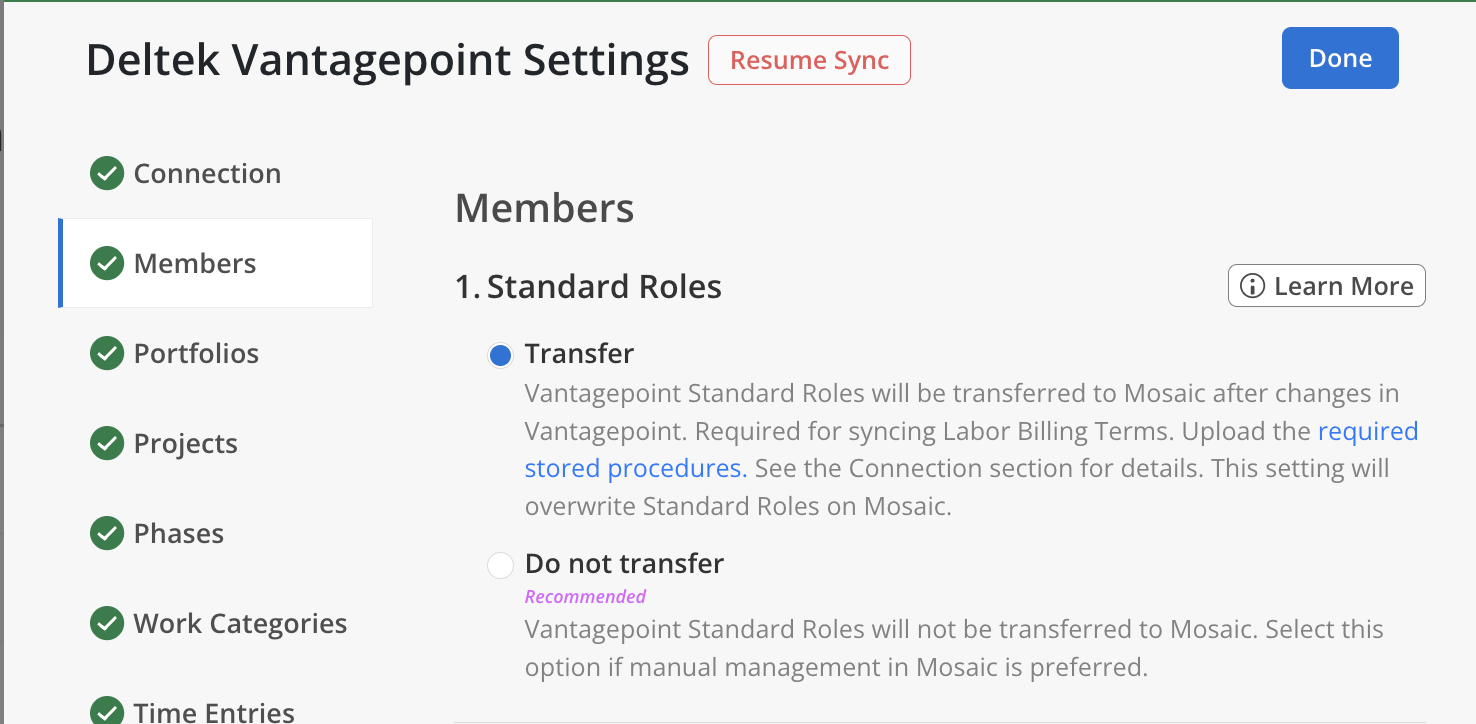Go to the Projects settings section
The width and height of the screenshot is (1476, 724).
point(186,443)
